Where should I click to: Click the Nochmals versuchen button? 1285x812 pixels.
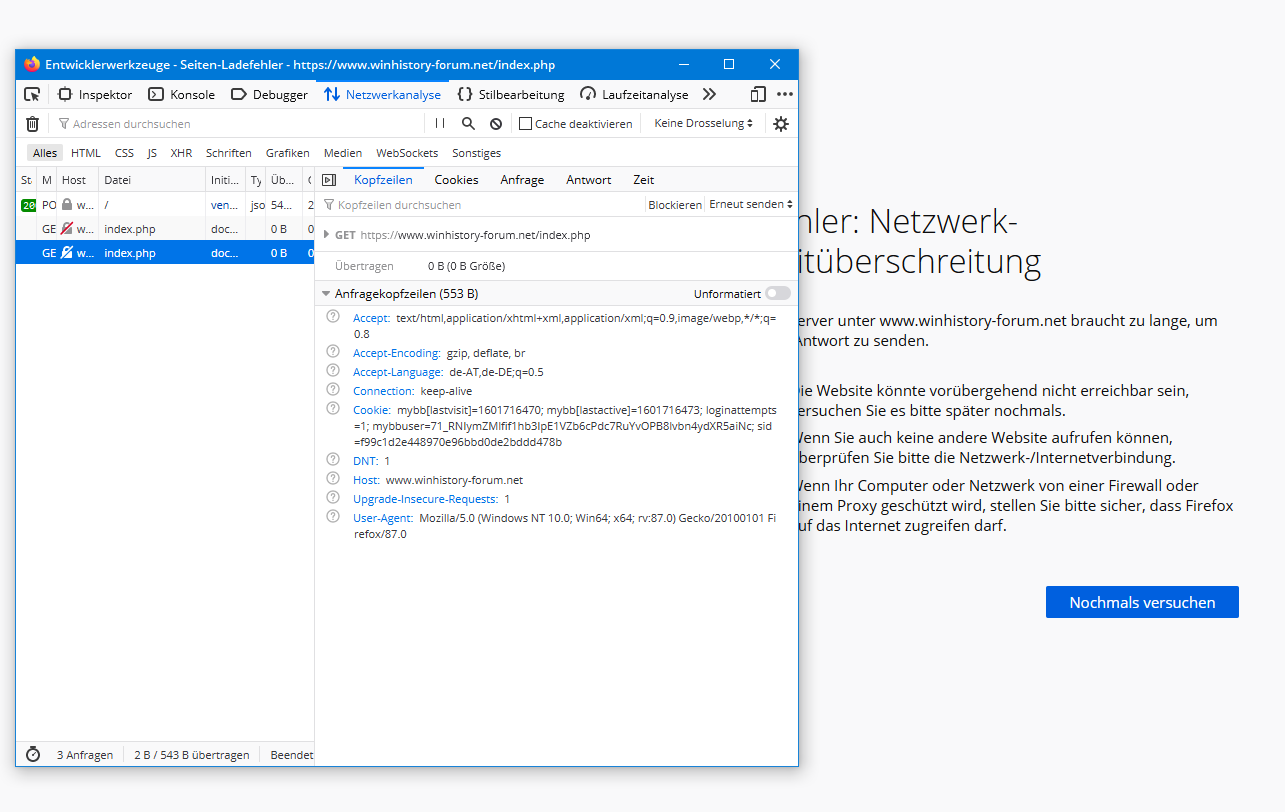coord(1142,602)
